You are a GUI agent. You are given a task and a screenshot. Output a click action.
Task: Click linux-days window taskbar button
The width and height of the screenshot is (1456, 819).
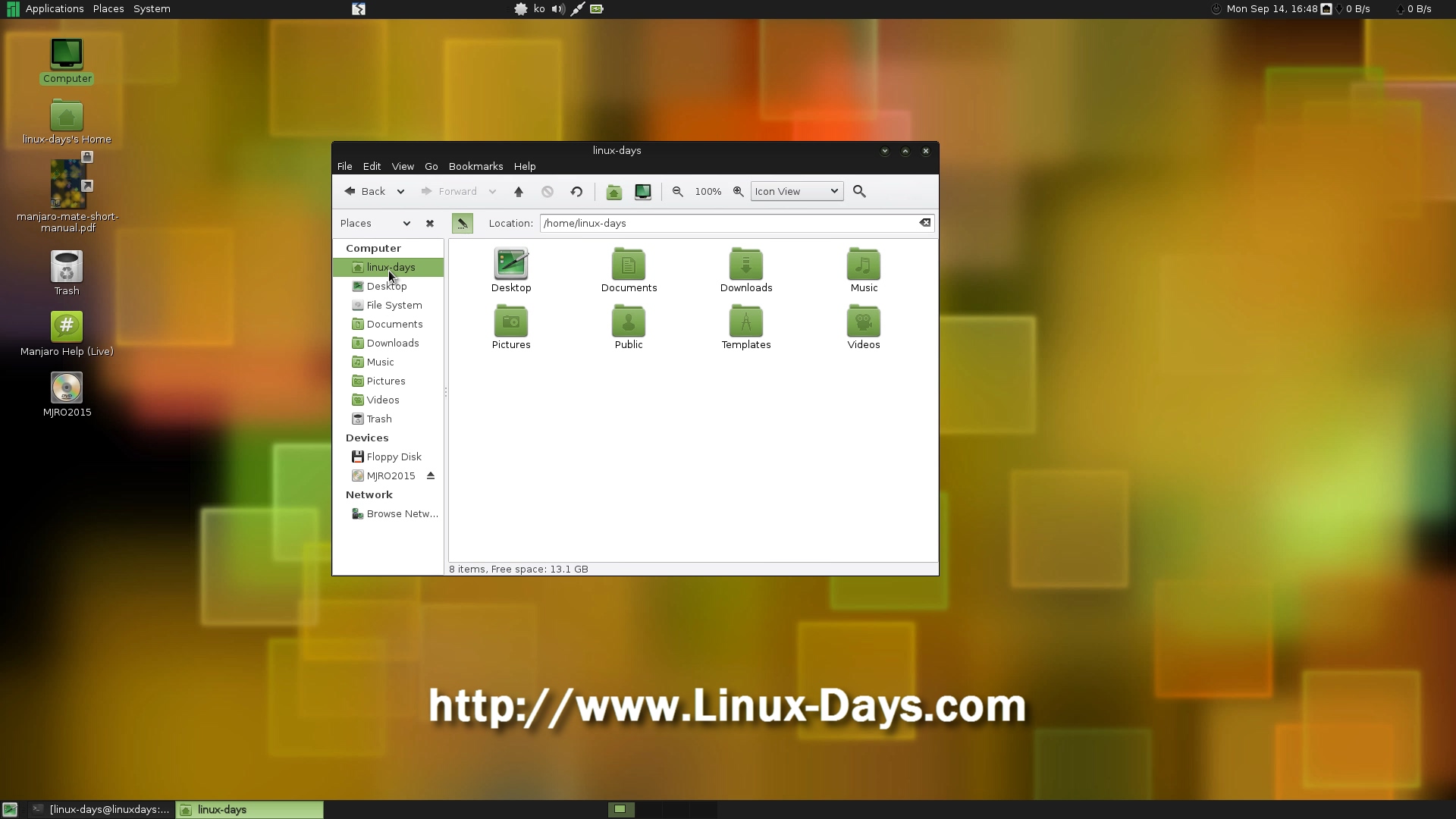249,810
